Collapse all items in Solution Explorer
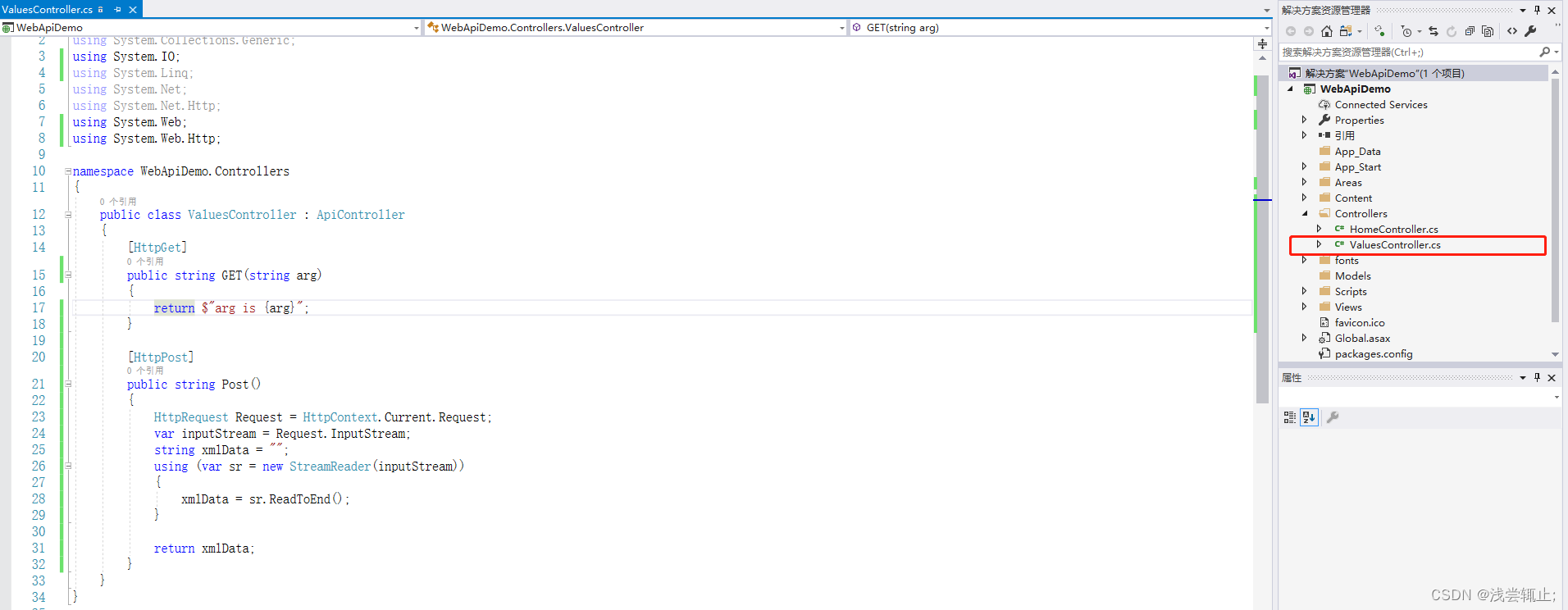The height and width of the screenshot is (610, 1568). point(1470,31)
